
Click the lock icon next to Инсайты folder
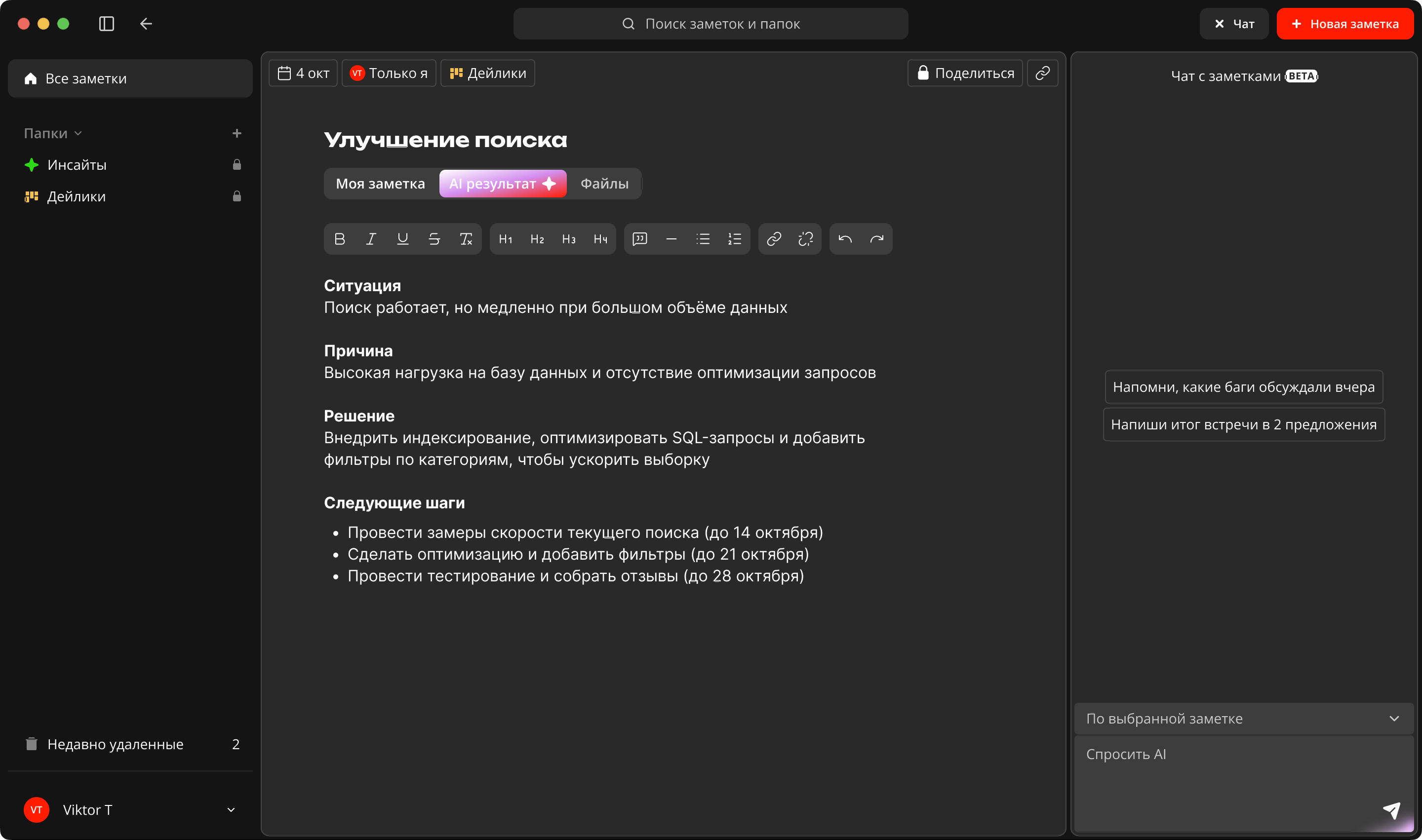pyautogui.click(x=237, y=164)
